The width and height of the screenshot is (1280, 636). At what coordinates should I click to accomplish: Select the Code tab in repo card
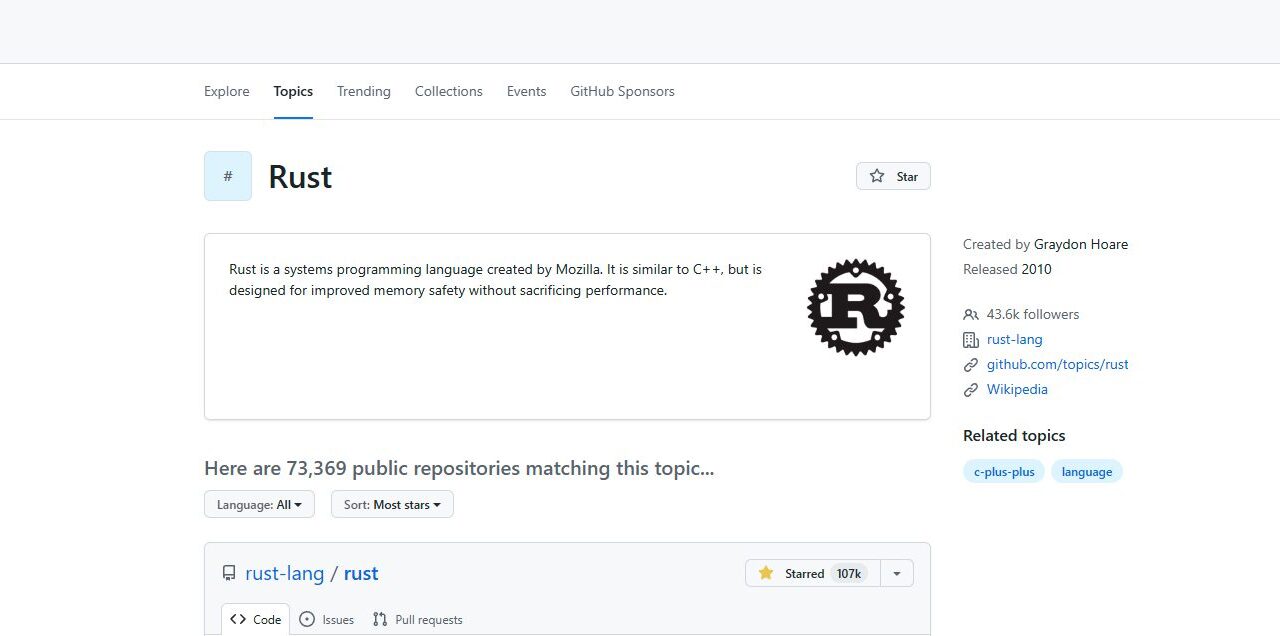tap(256, 619)
